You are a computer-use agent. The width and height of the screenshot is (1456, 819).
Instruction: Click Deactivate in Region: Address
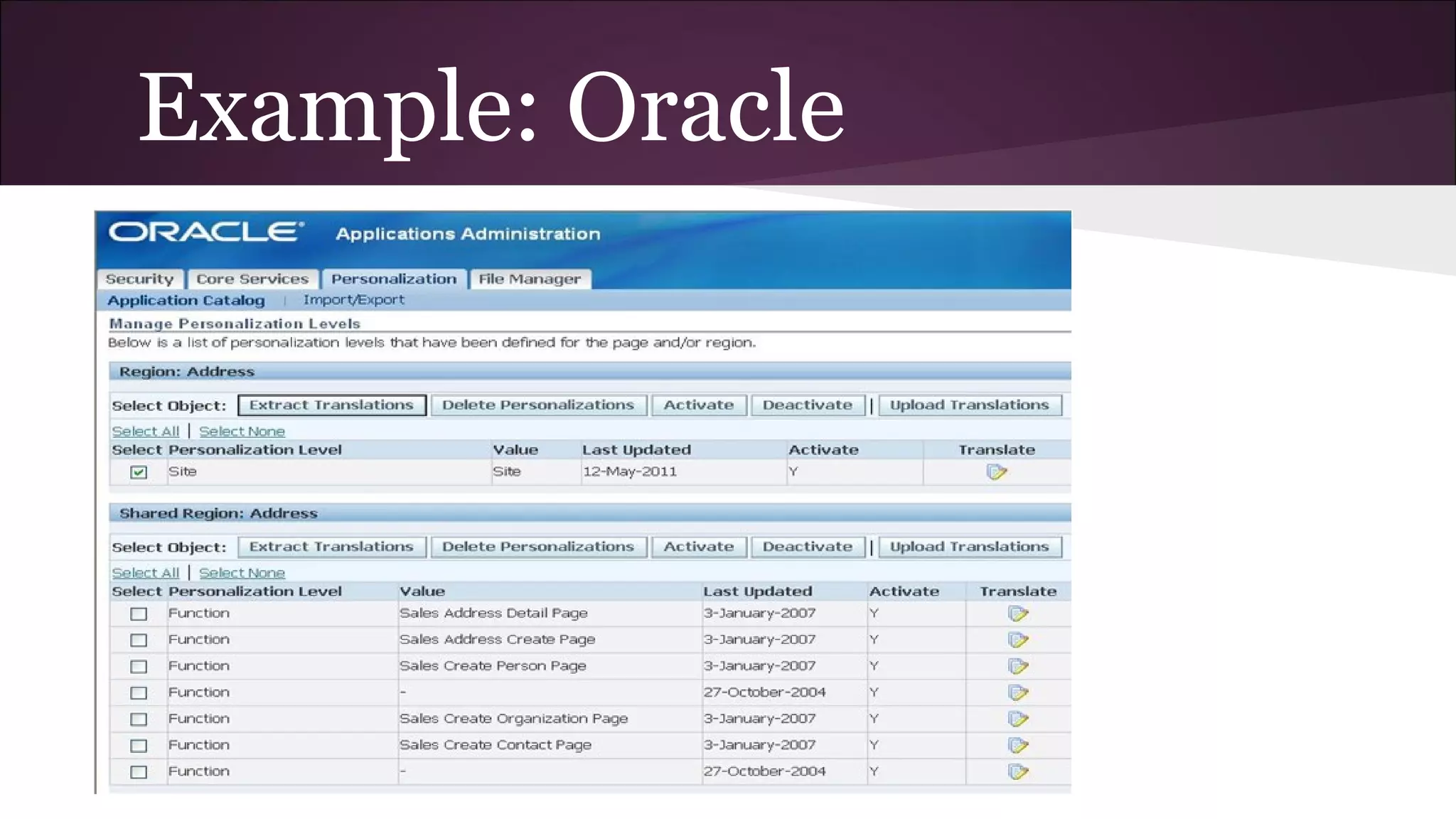(808, 405)
